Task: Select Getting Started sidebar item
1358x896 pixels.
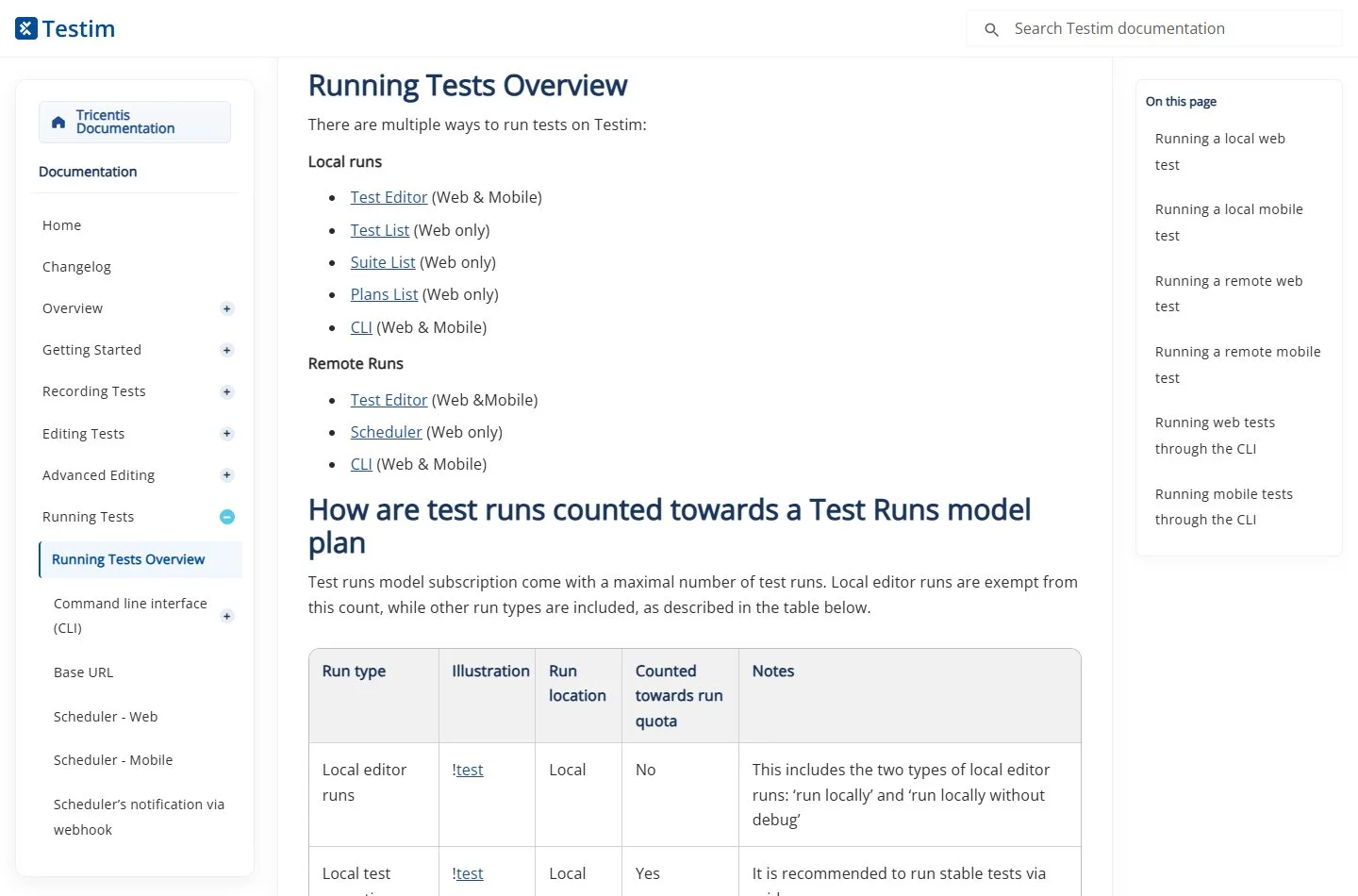Action: pyautogui.click(x=91, y=350)
